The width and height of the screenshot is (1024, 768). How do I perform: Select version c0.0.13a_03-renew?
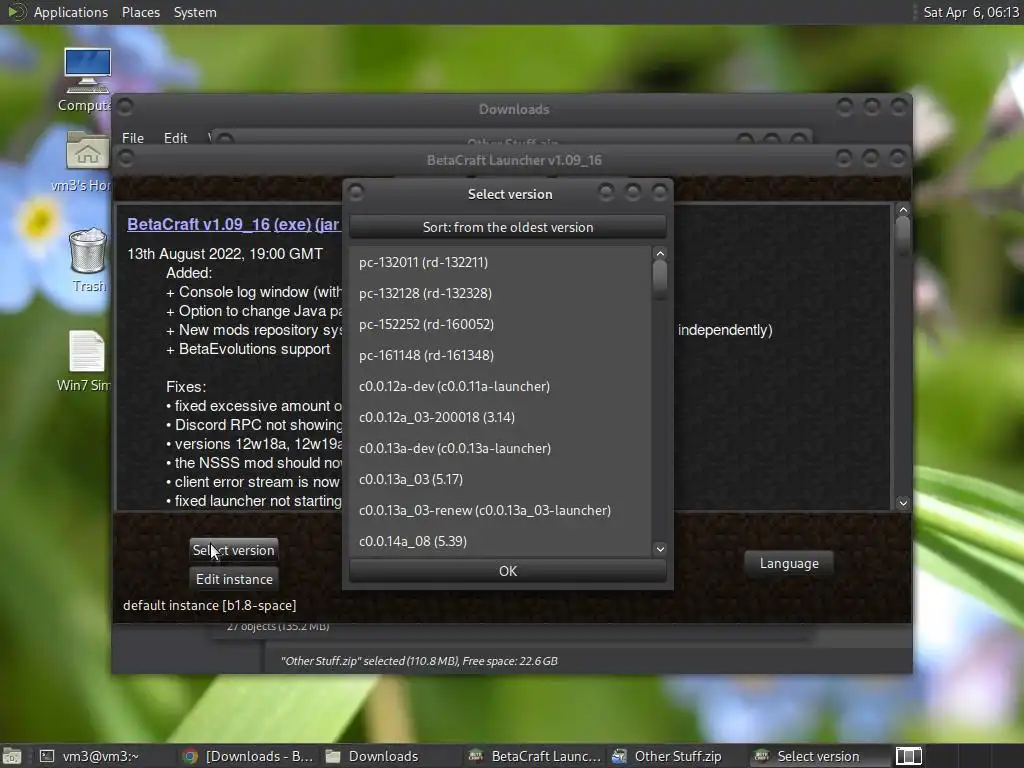point(500,511)
